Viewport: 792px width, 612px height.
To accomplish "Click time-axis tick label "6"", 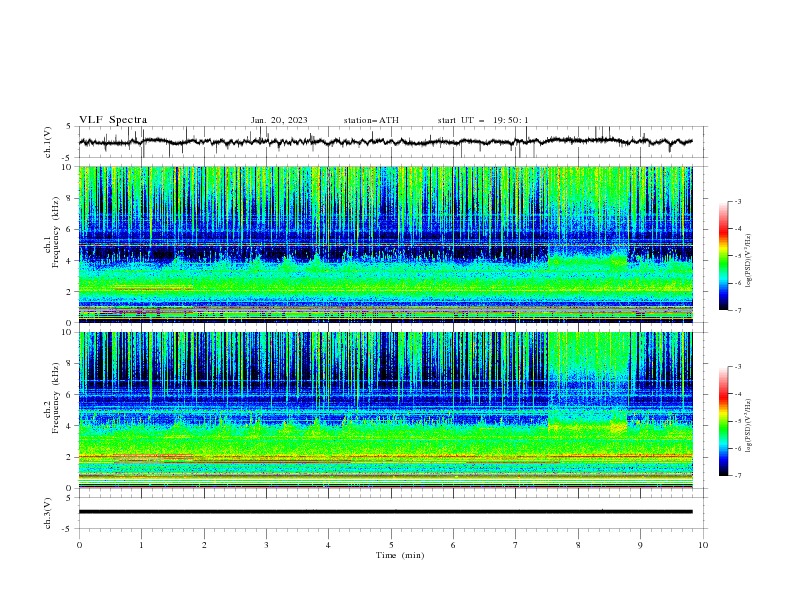I will click(454, 545).
